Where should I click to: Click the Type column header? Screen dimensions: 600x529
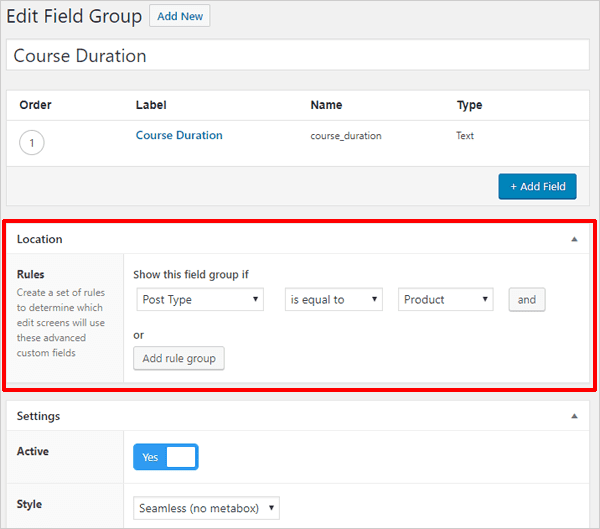click(470, 105)
